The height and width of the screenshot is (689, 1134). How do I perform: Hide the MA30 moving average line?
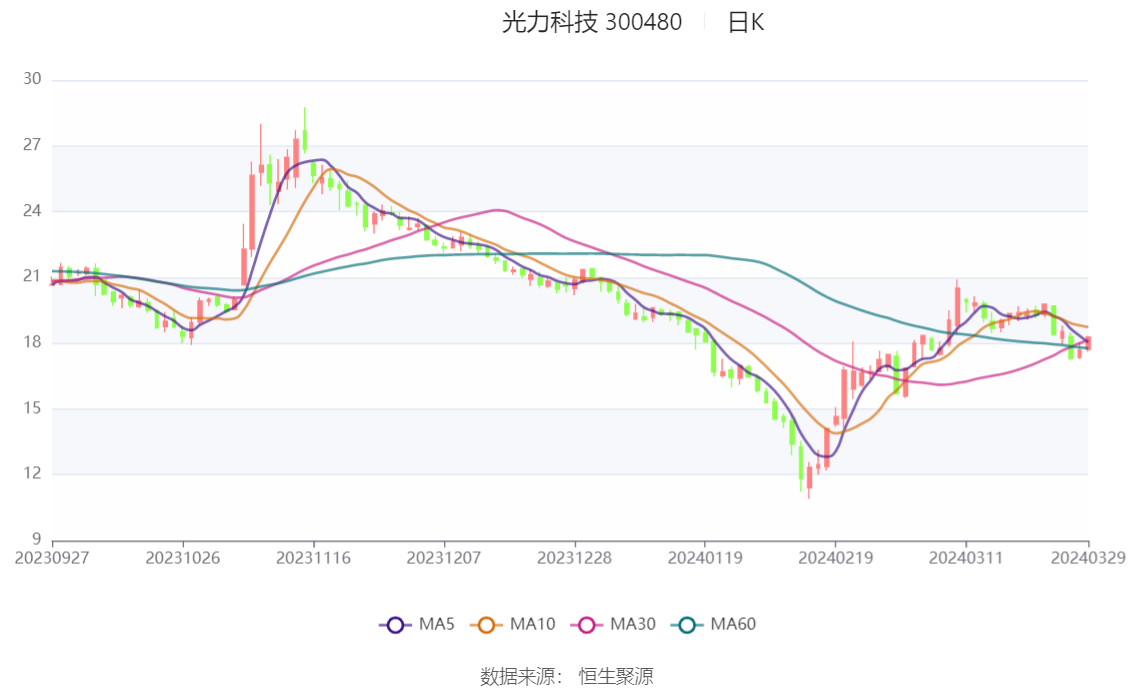[587, 625]
